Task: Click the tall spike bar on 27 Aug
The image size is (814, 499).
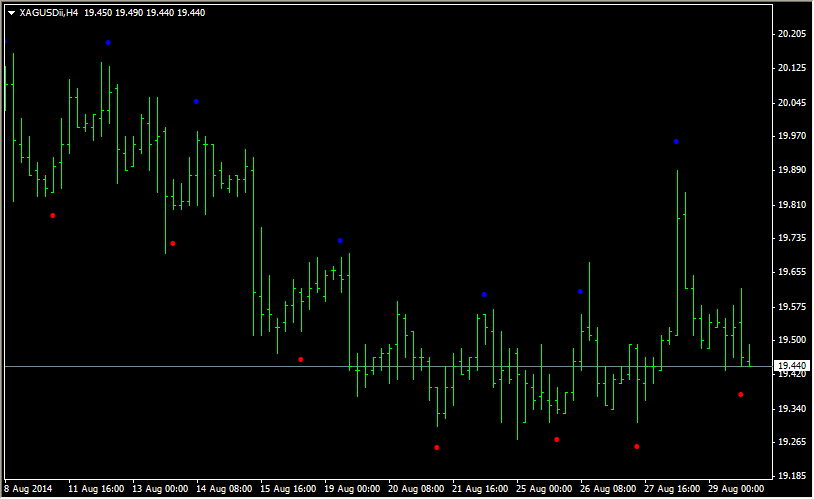Action: pyautogui.click(x=677, y=253)
